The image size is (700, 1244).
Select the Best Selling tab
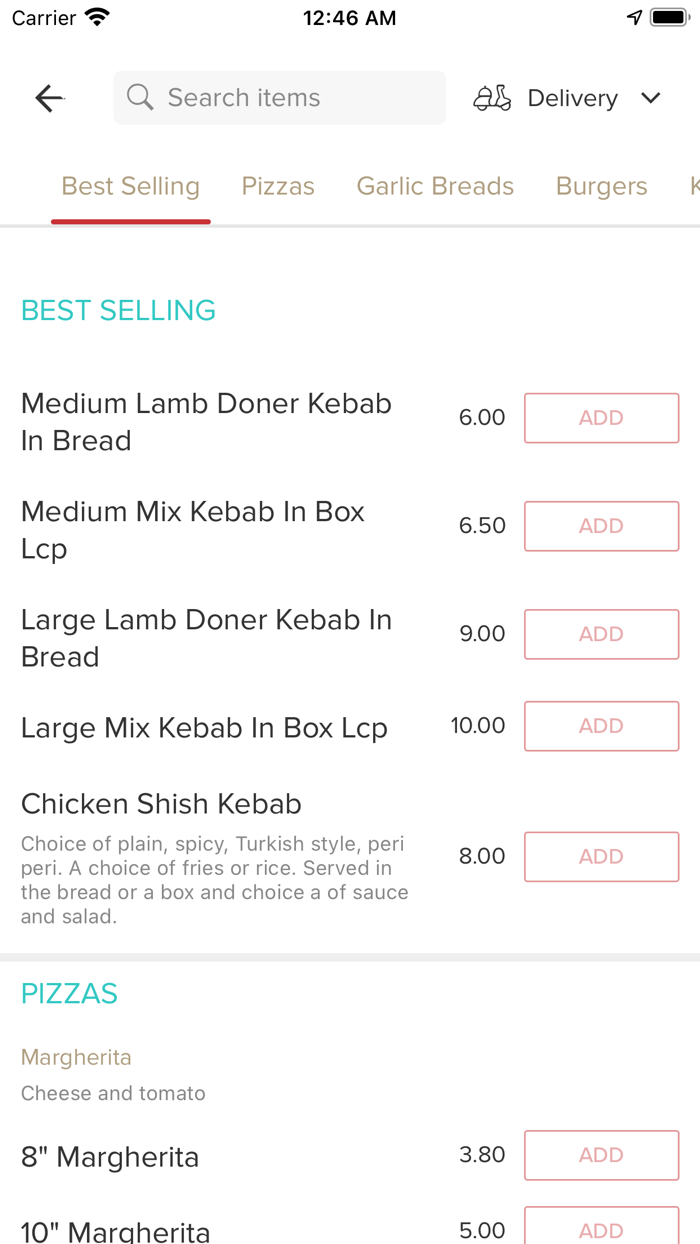point(130,187)
